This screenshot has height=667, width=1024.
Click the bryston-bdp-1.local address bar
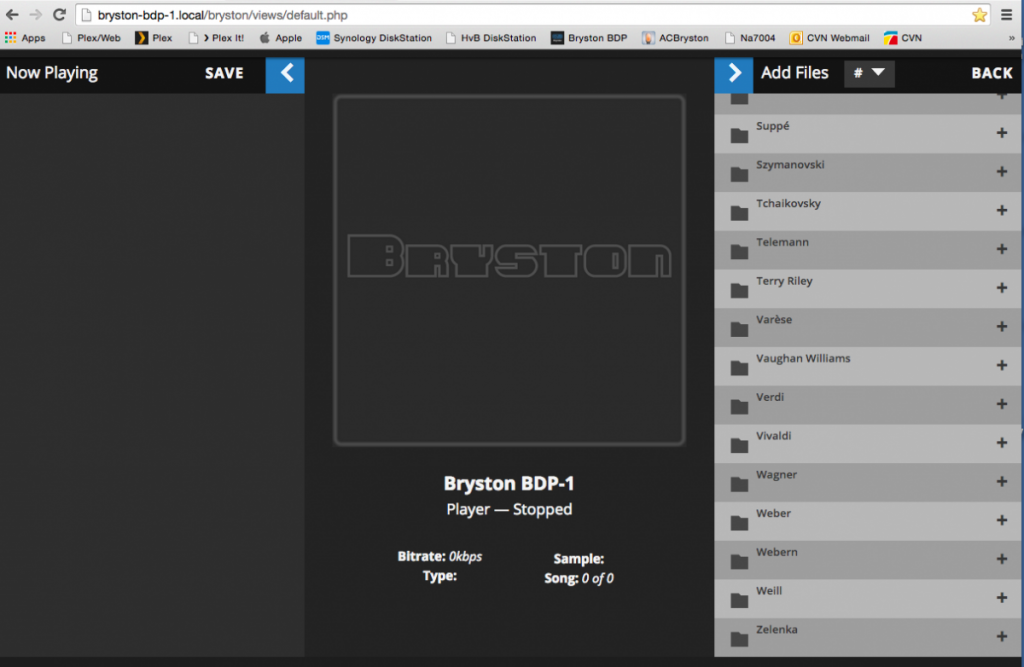(522, 15)
